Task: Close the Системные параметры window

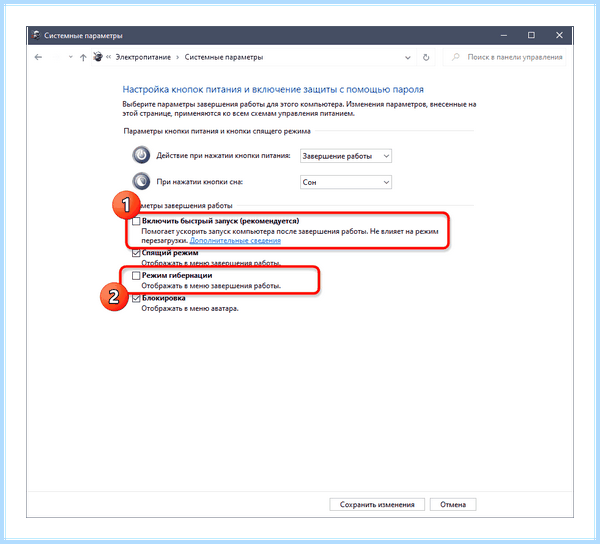Action: tap(559, 35)
